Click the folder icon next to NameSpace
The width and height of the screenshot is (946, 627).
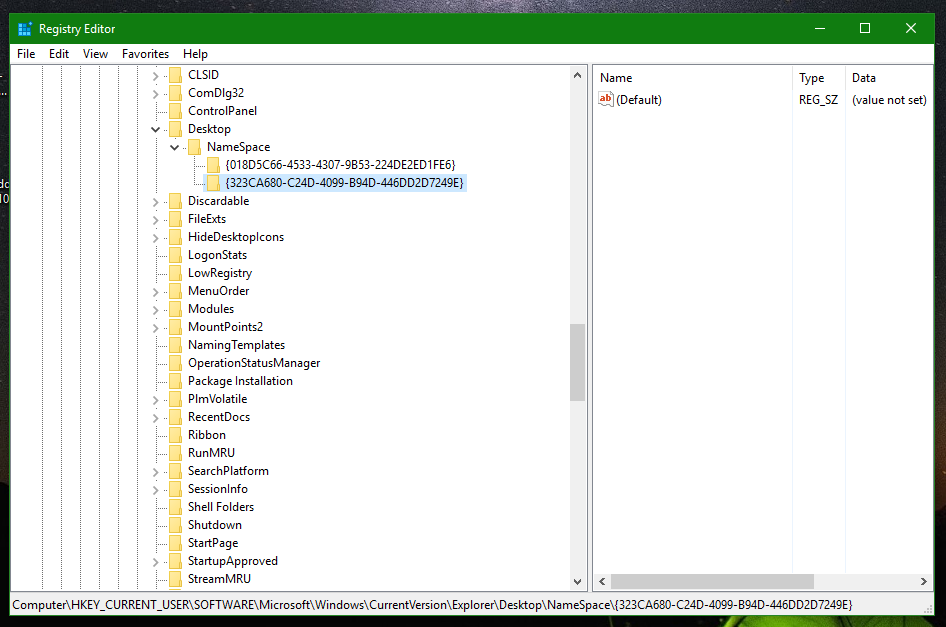point(194,147)
